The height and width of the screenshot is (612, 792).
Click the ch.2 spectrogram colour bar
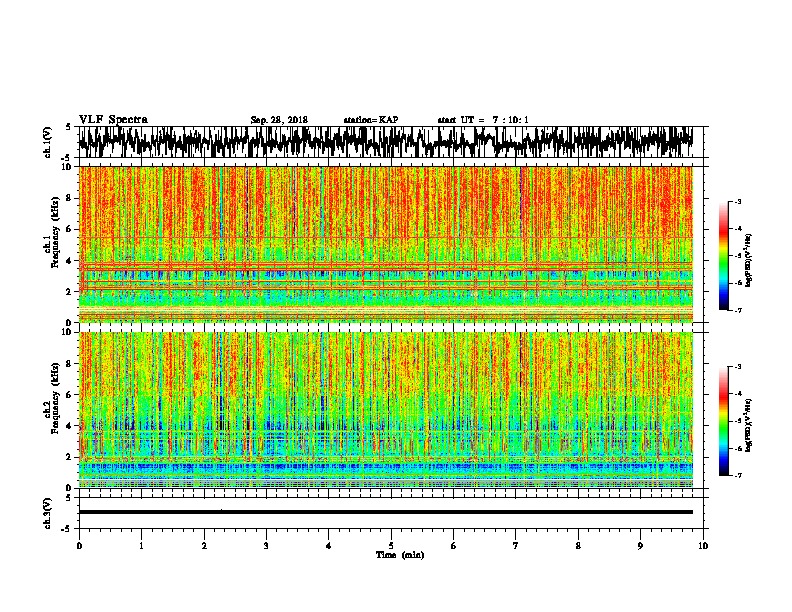[723, 421]
